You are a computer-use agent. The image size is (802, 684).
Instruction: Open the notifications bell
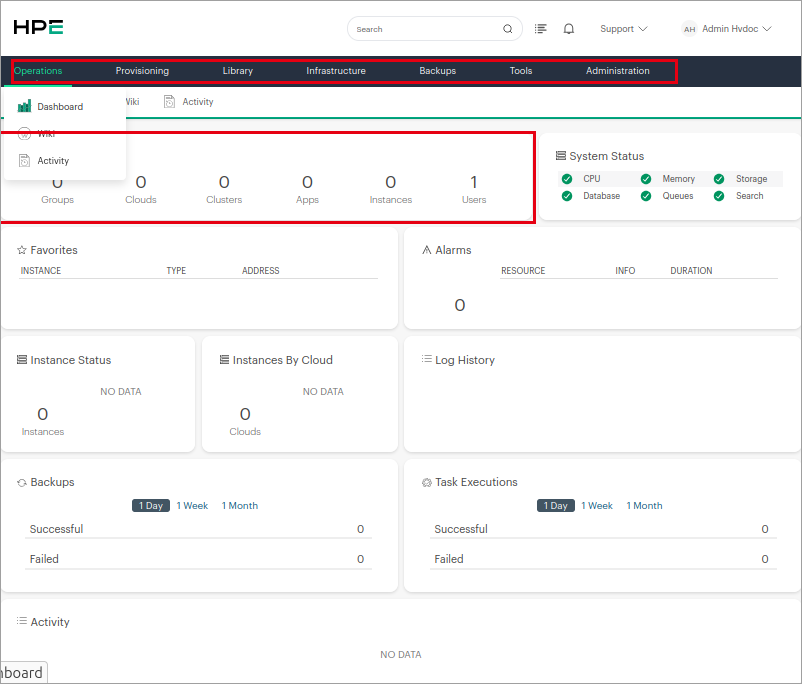pos(569,29)
